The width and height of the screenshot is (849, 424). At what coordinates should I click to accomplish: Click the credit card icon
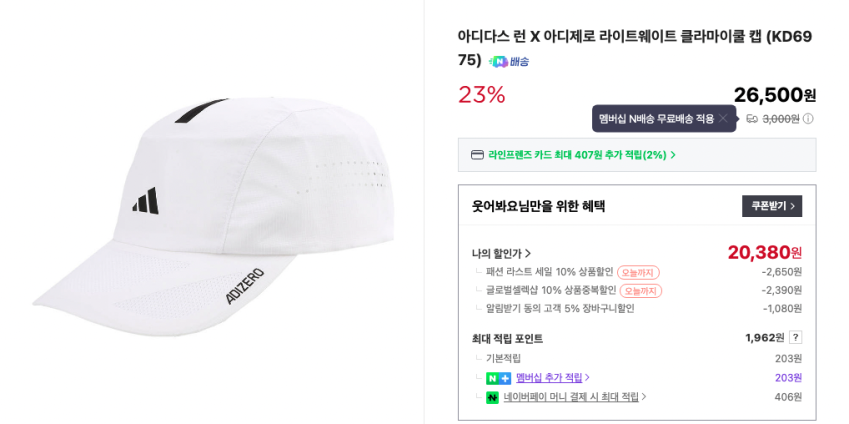pos(477,155)
